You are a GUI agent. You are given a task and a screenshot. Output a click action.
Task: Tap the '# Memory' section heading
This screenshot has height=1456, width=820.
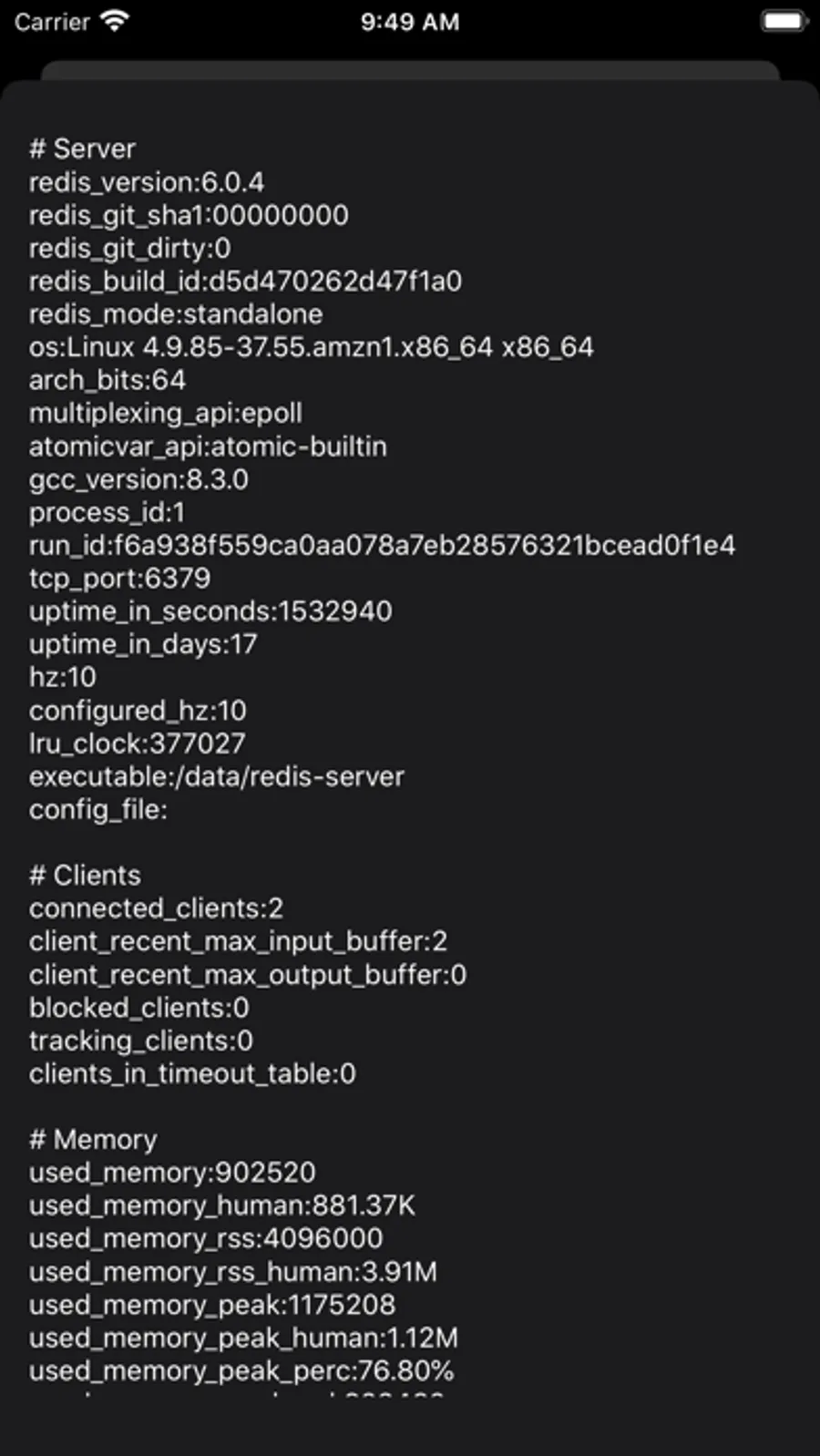coord(93,1140)
